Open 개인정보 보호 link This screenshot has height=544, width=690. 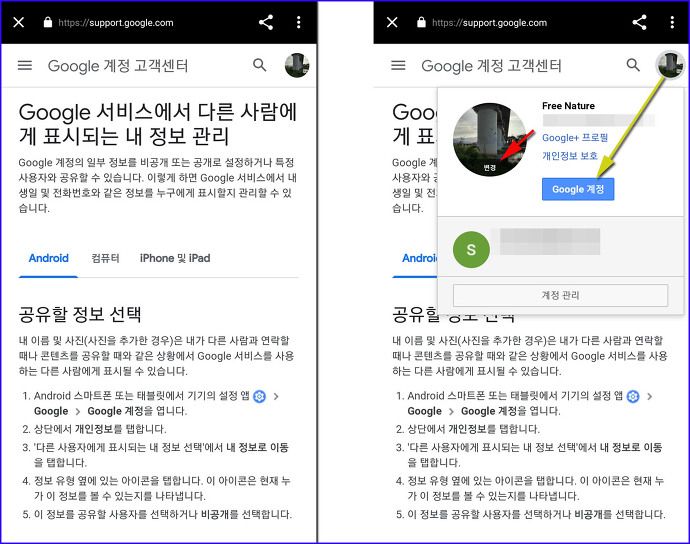click(x=570, y=156)
